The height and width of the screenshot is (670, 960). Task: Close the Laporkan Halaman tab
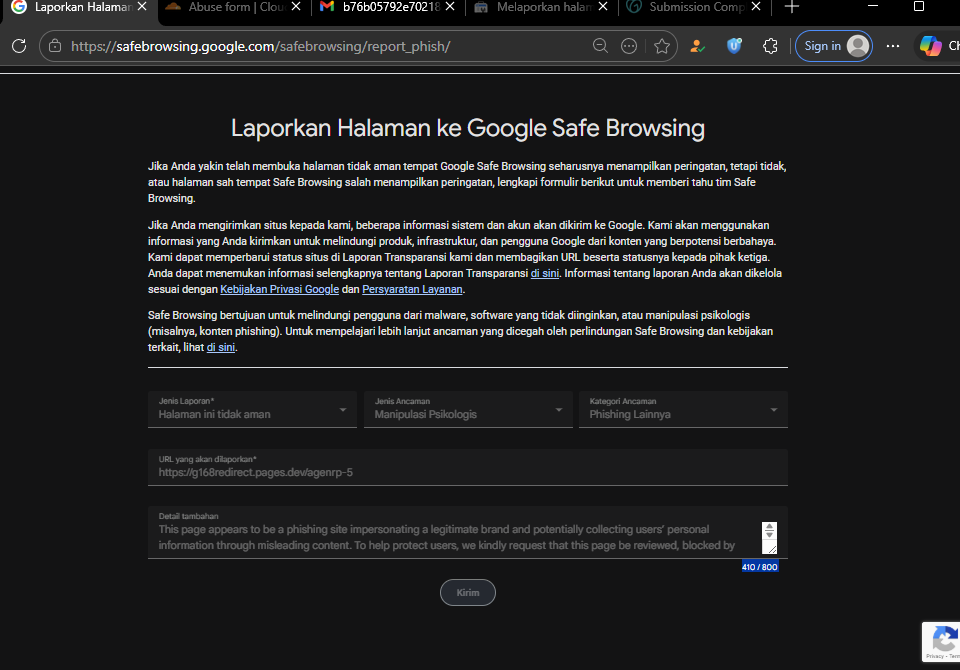pos(142,6)
